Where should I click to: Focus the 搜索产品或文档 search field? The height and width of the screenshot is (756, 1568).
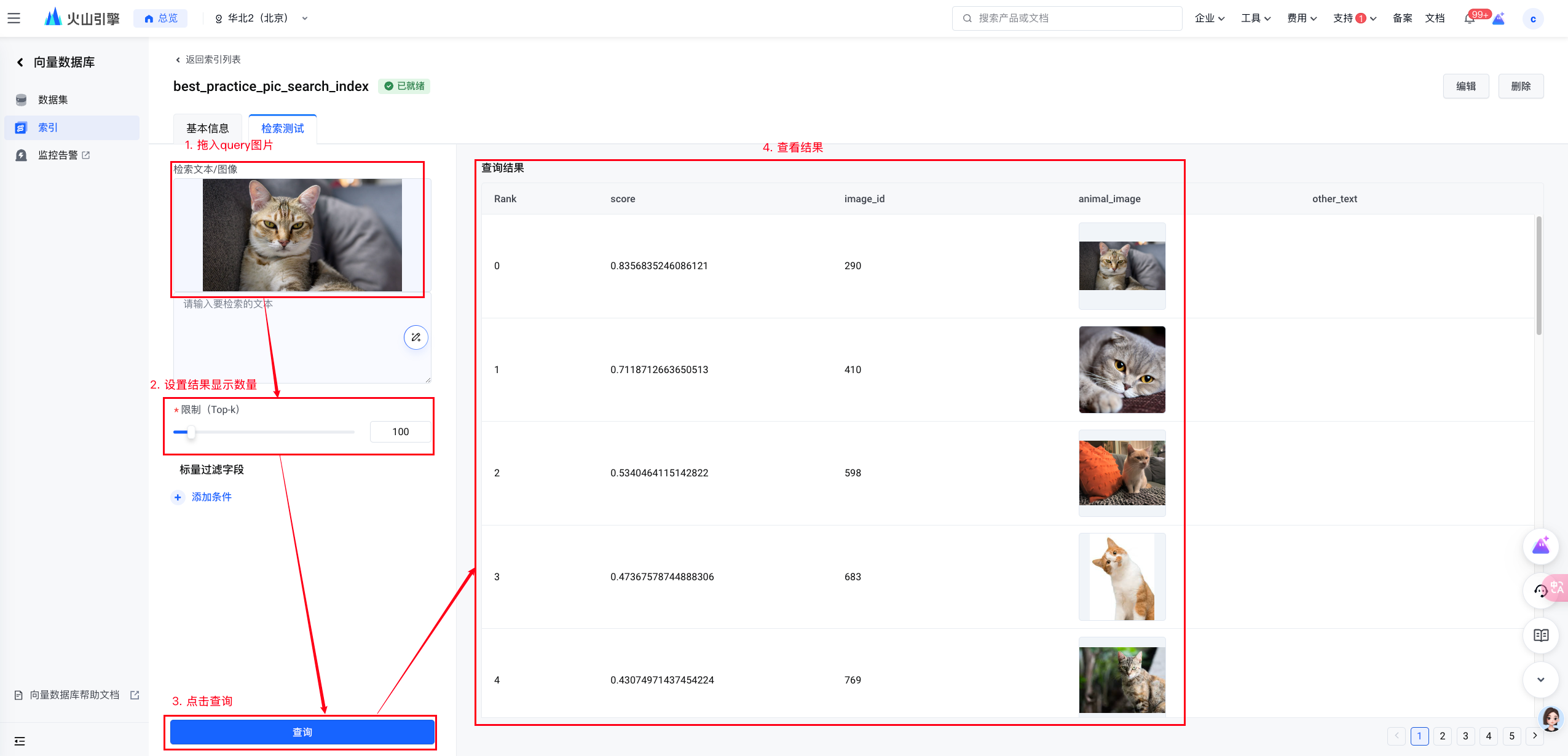point(1066,18)
